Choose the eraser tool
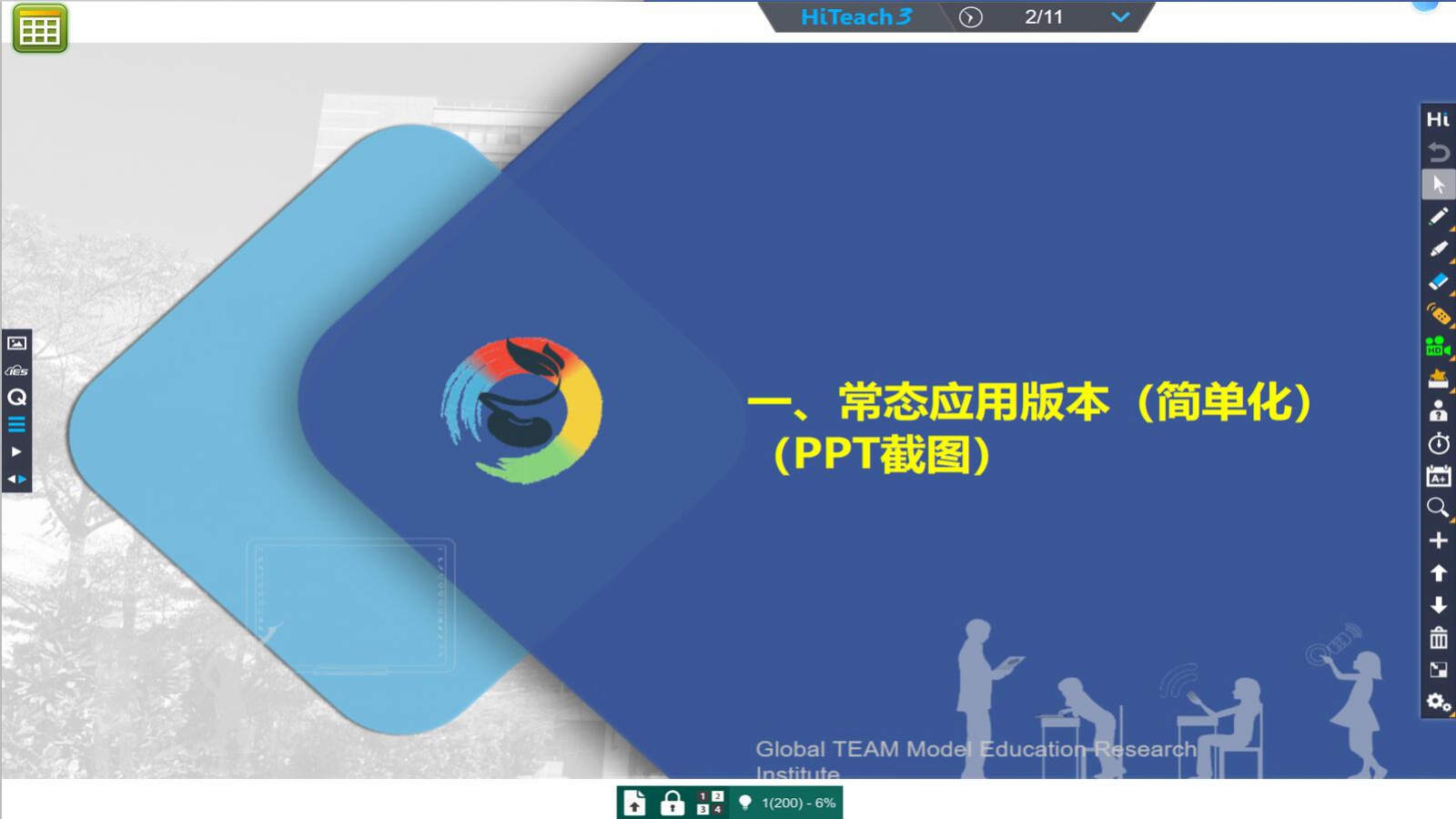This screenshot has width=1456, height=819. click(x=1438, y=281)
